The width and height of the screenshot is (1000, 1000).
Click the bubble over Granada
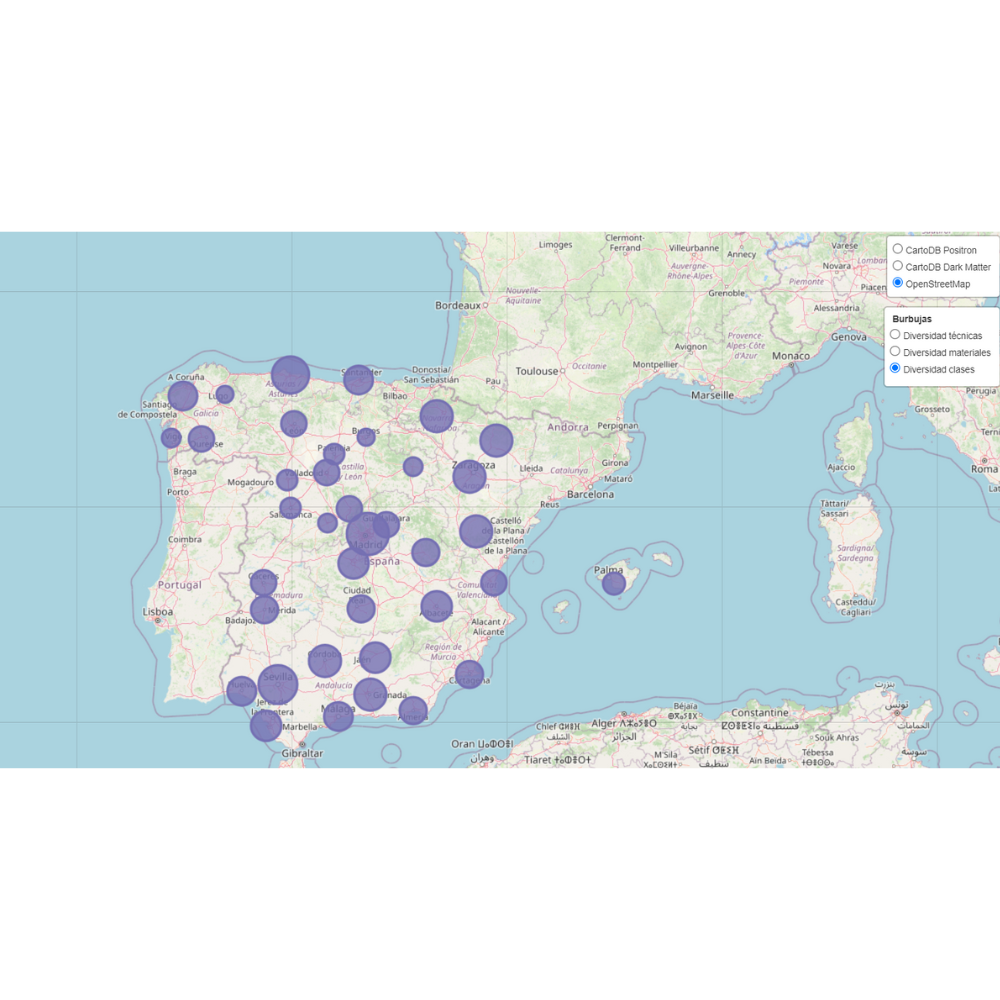369,694
